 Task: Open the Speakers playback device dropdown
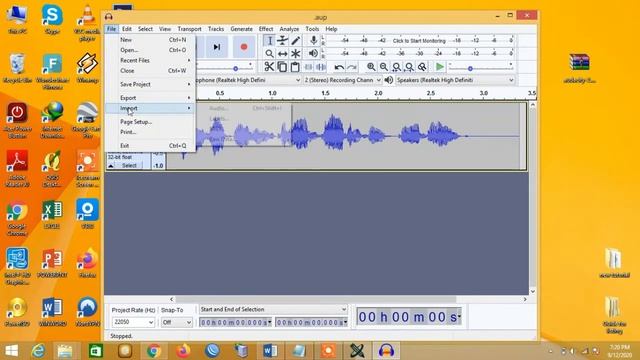(455, 80)
